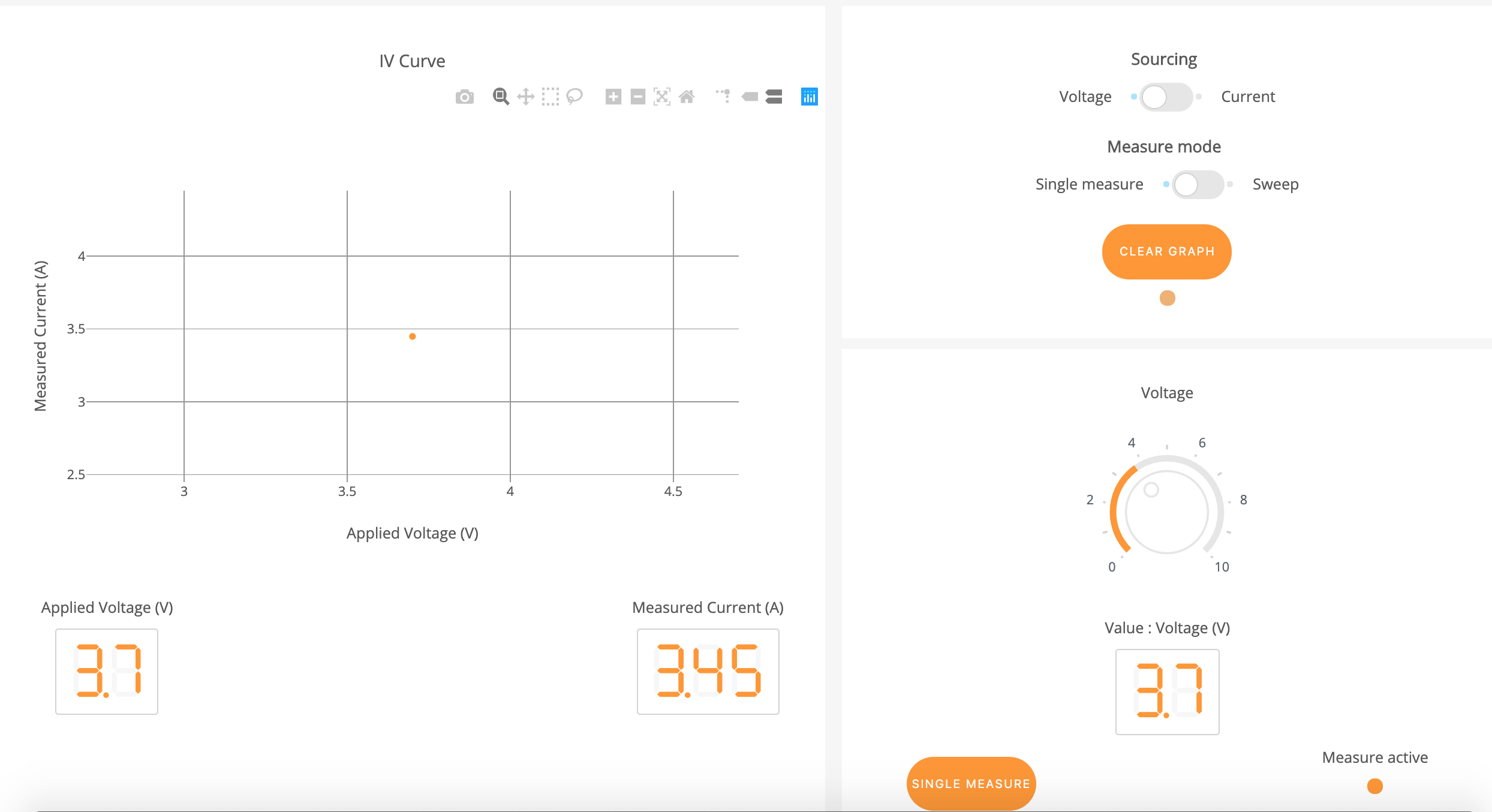Download plot as PNG camera icon

point(464,97)
